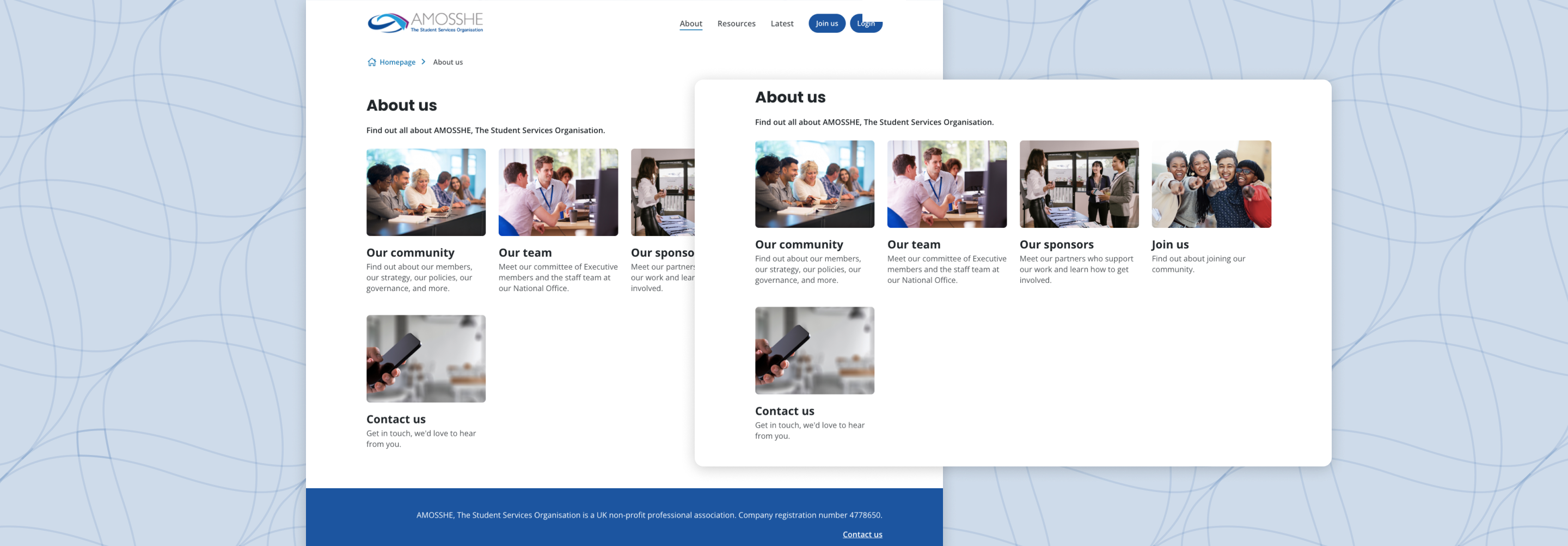
Task: Click the Our community photo thumbnail
Action: click(x=814, y=184)
